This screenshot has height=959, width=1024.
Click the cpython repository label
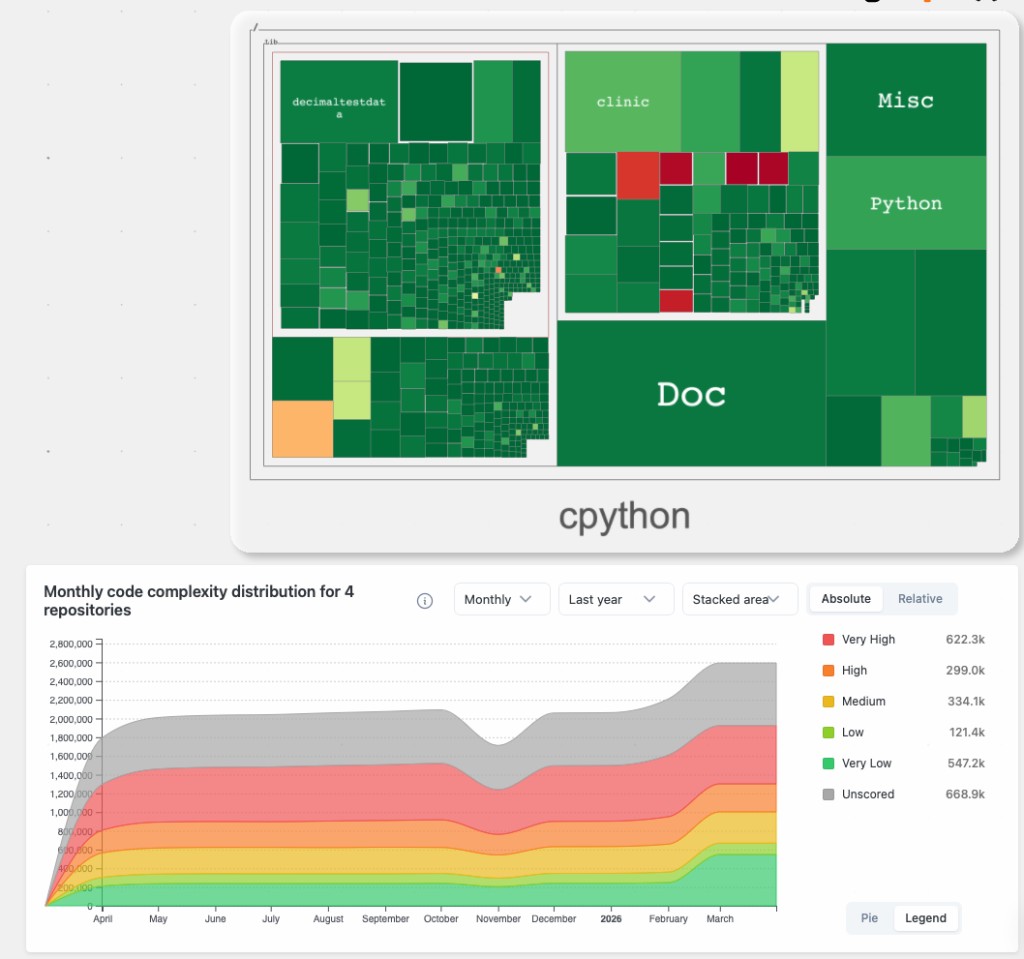(624, 515)
